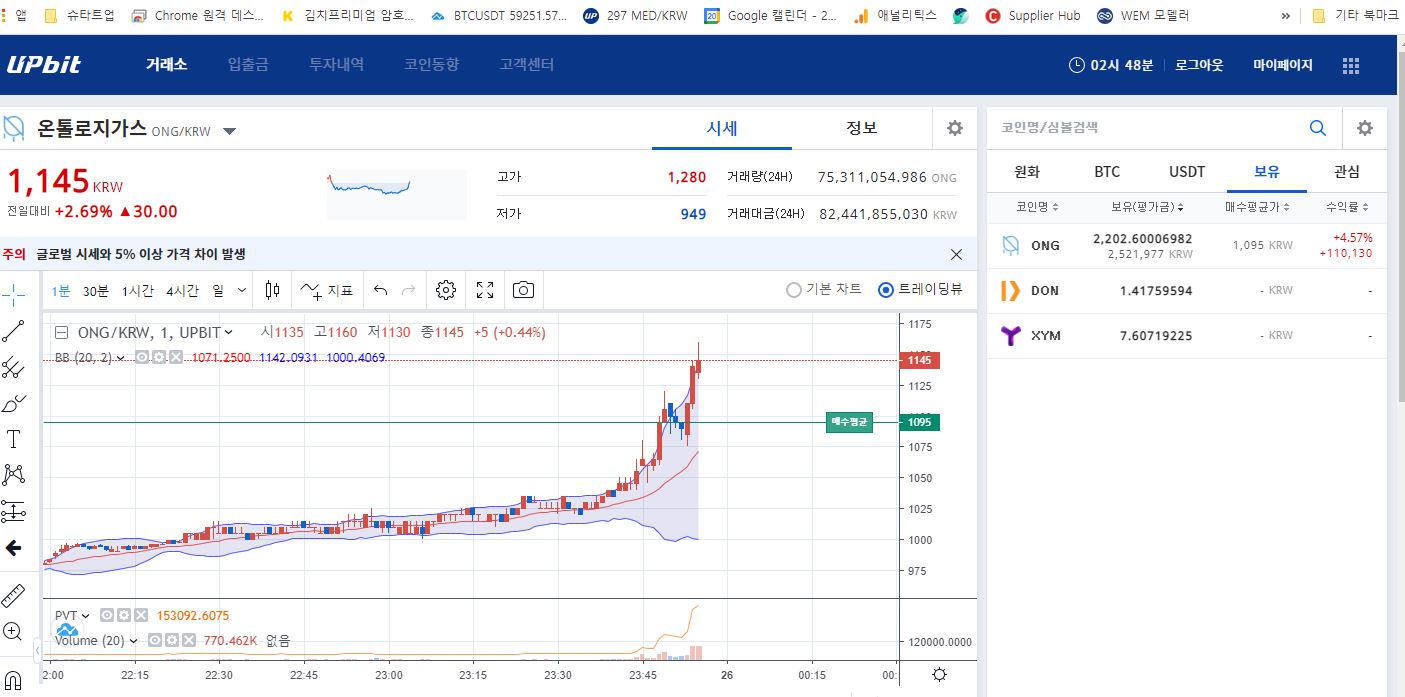Viewport: 1405px width, 697px height.
Task: Open the ONG/KRW coin selector dropdown
Action: click(x=229, y=131)
